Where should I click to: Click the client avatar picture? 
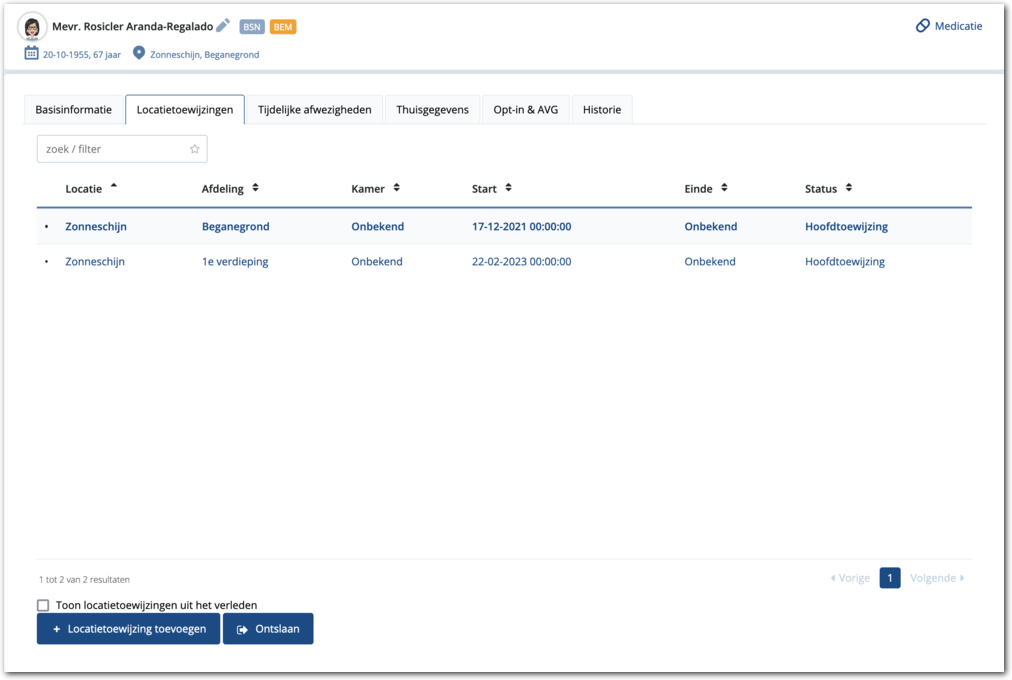(33, 27)
